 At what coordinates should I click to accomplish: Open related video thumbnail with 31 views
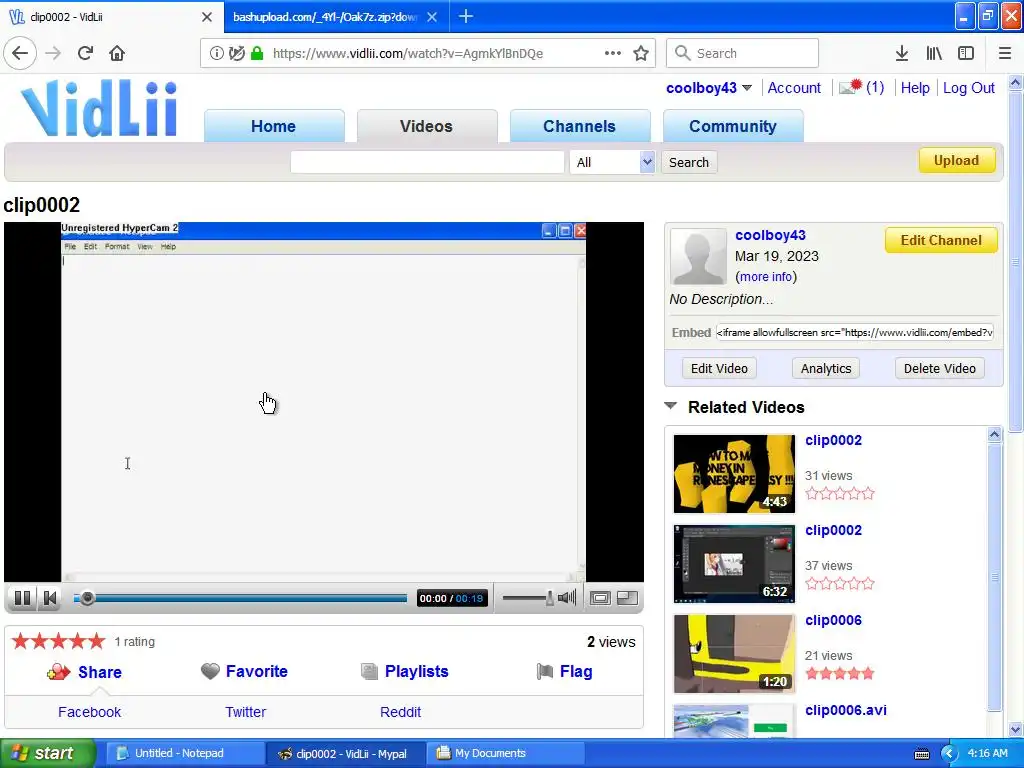[734, 474]
